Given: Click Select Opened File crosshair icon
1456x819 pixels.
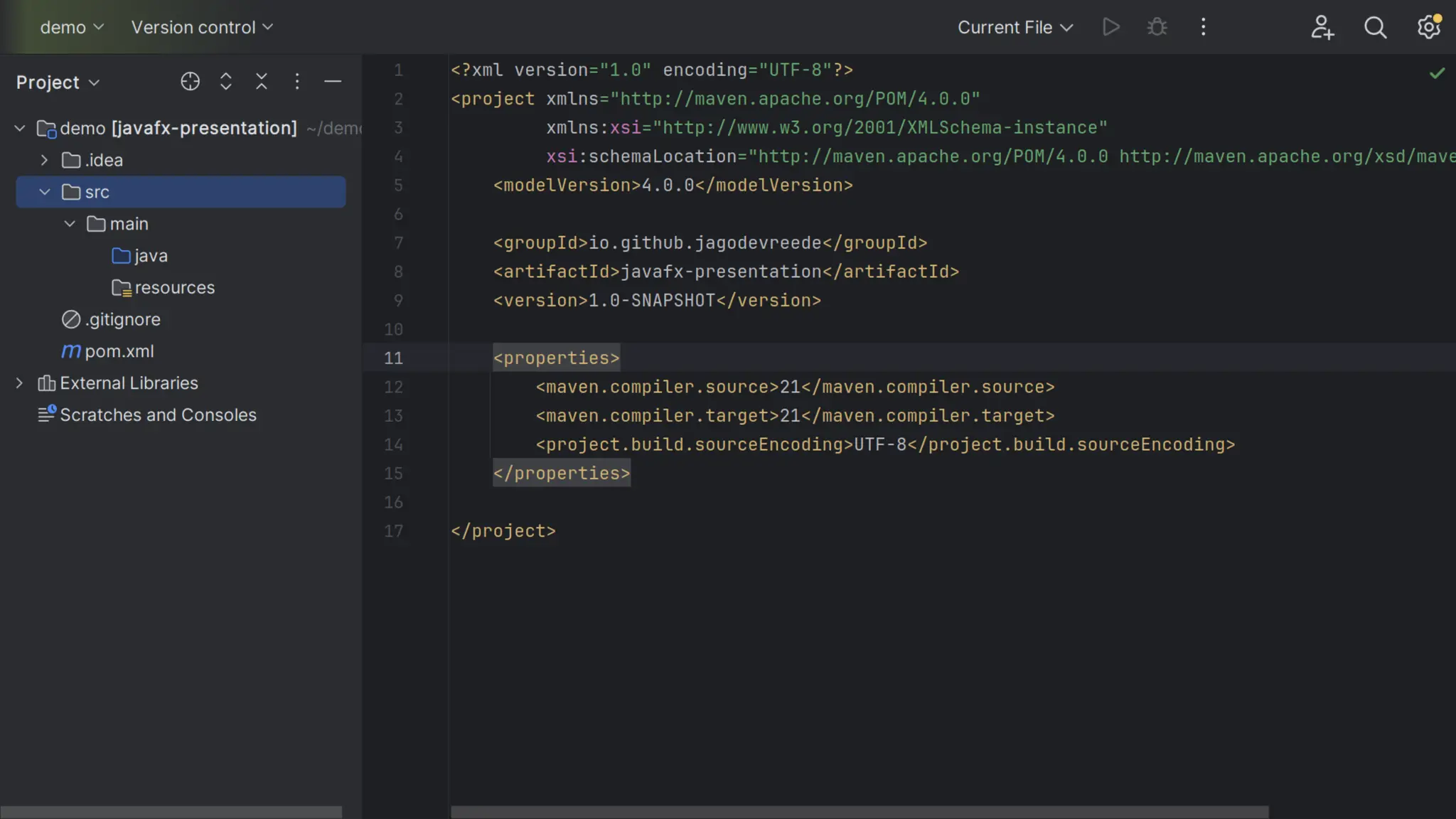Looking at the screenshot, I should click(190, 82).
